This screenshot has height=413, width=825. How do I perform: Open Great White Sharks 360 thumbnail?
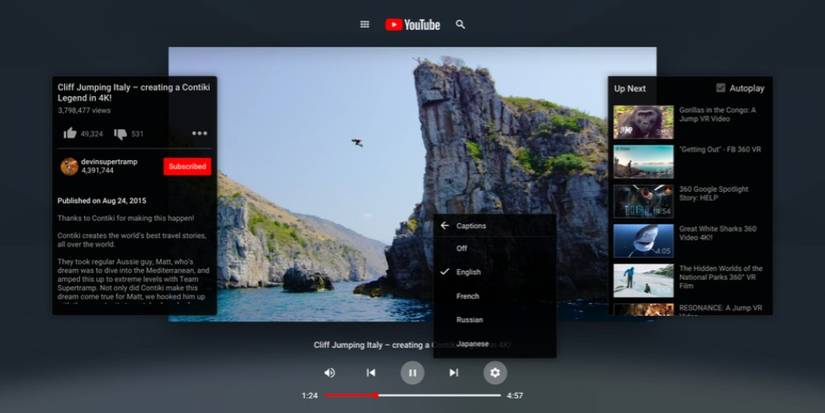click(643, 241)
